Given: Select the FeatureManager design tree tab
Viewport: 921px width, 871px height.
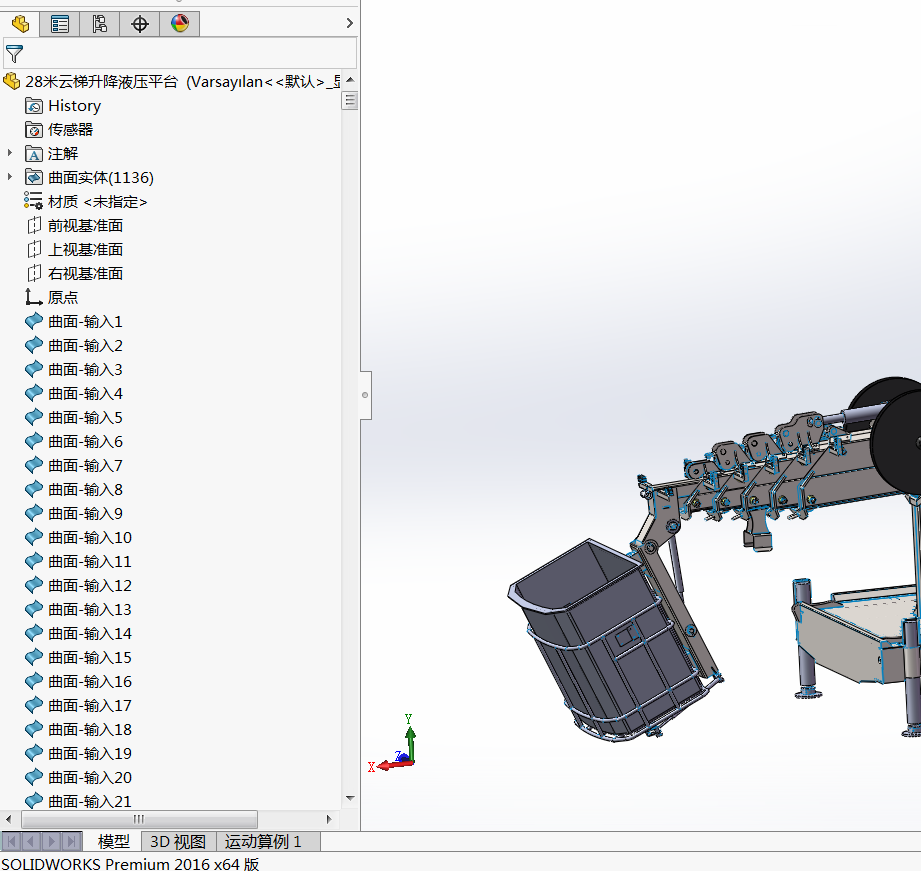Looking at the screenshot, I should click(20, 24).
